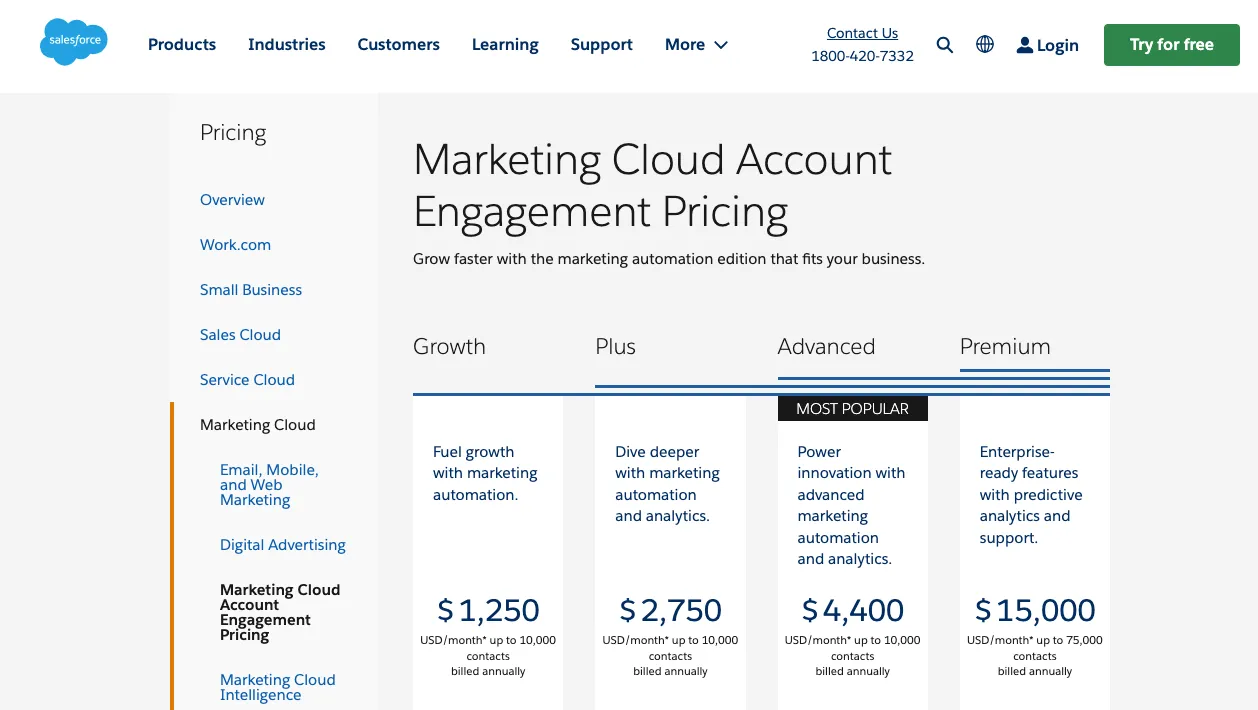Open Digital Advertising pricing link
Screen dimensions: 1258x710
click(x=283, y=545)
